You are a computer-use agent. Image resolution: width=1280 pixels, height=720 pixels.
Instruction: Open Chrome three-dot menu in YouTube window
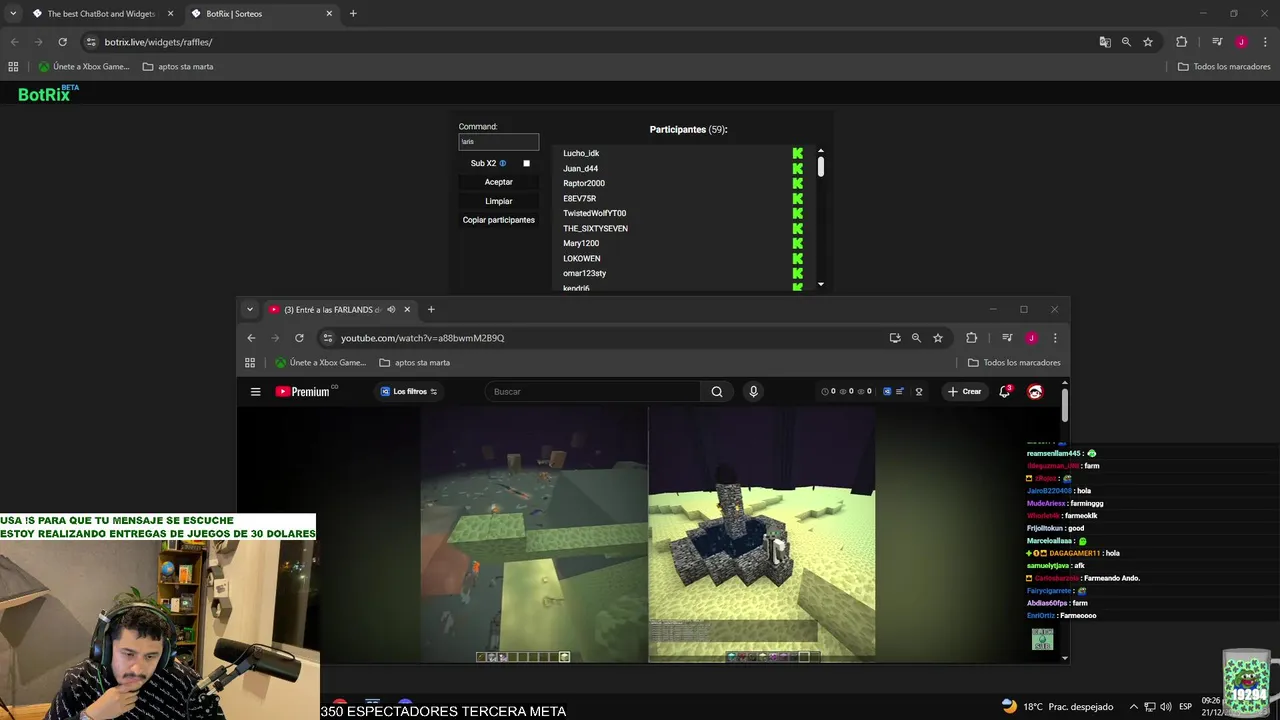[1055, 338]
